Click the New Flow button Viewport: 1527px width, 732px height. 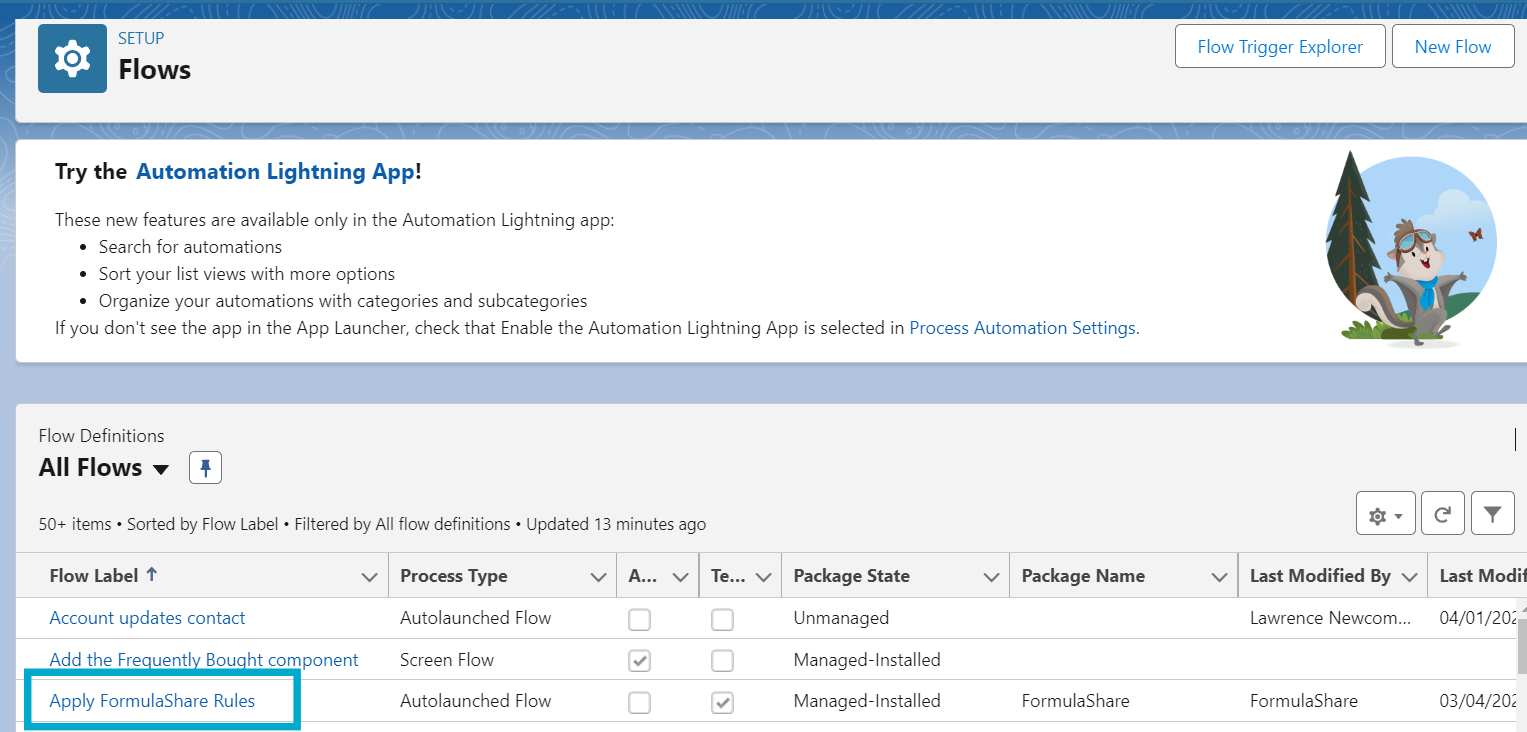[1452, 46]
